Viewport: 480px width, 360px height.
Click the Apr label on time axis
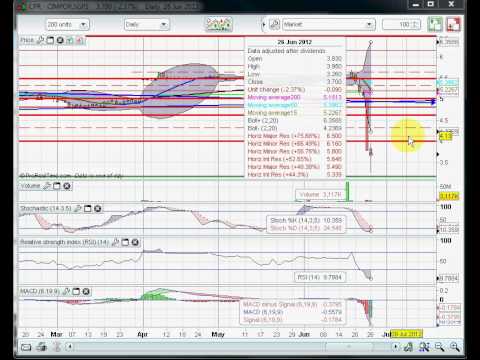(x=142, y=334)
